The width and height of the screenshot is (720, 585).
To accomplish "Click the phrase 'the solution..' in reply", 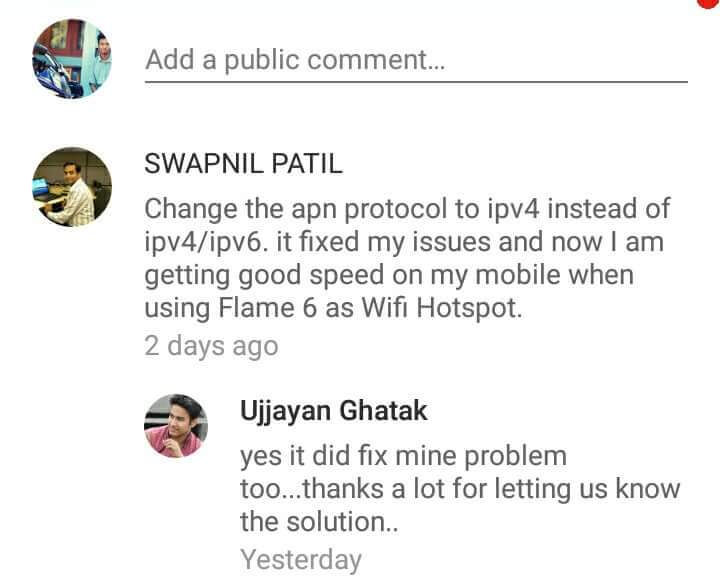I will pyautogui.click(x=319, y=522).
